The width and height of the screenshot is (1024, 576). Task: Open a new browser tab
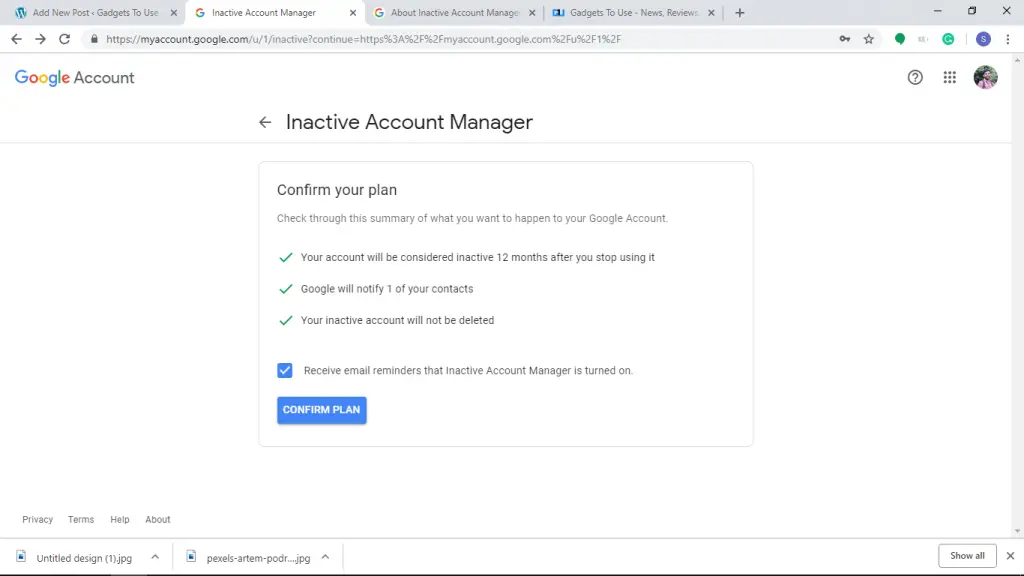click(x=739, y=12)
